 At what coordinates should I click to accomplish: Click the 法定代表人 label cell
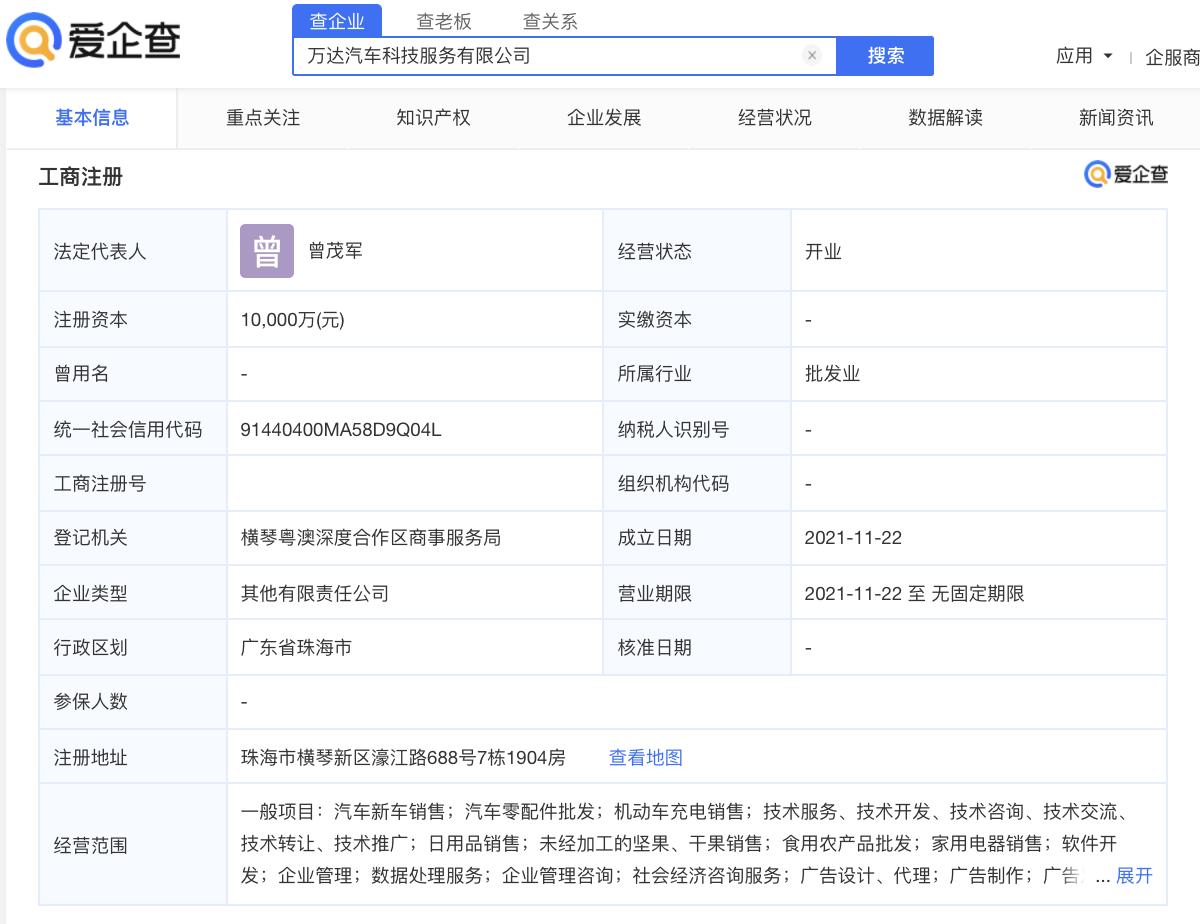133,251
